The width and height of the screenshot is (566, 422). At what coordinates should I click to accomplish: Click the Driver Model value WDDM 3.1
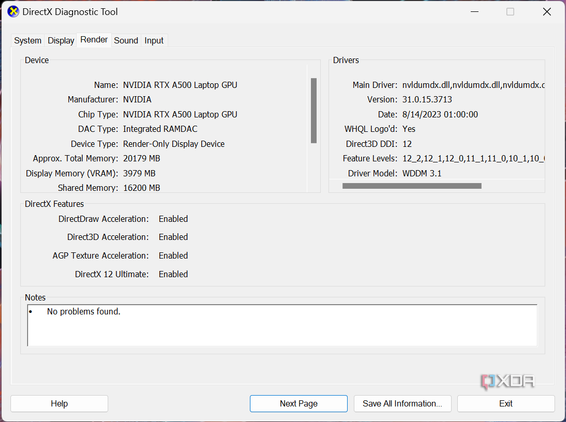pos(422,173)
